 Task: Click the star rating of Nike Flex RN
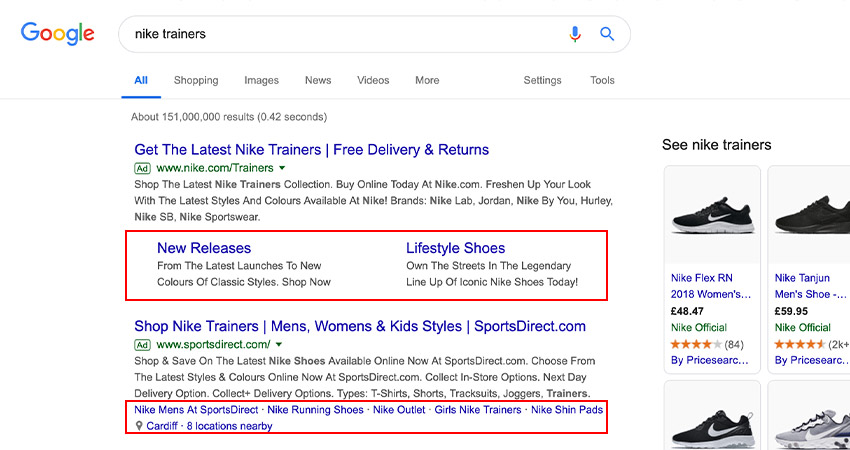pos(696,344)
